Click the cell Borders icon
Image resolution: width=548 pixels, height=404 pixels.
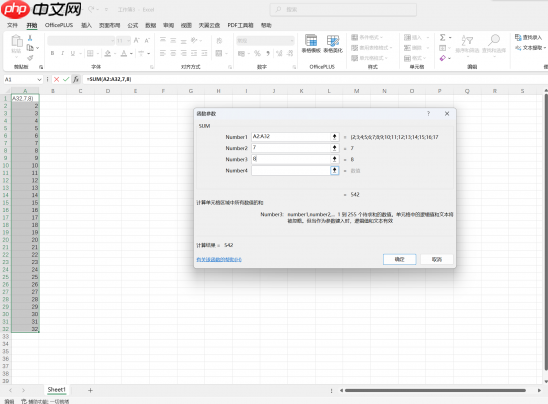click(90, 53)
